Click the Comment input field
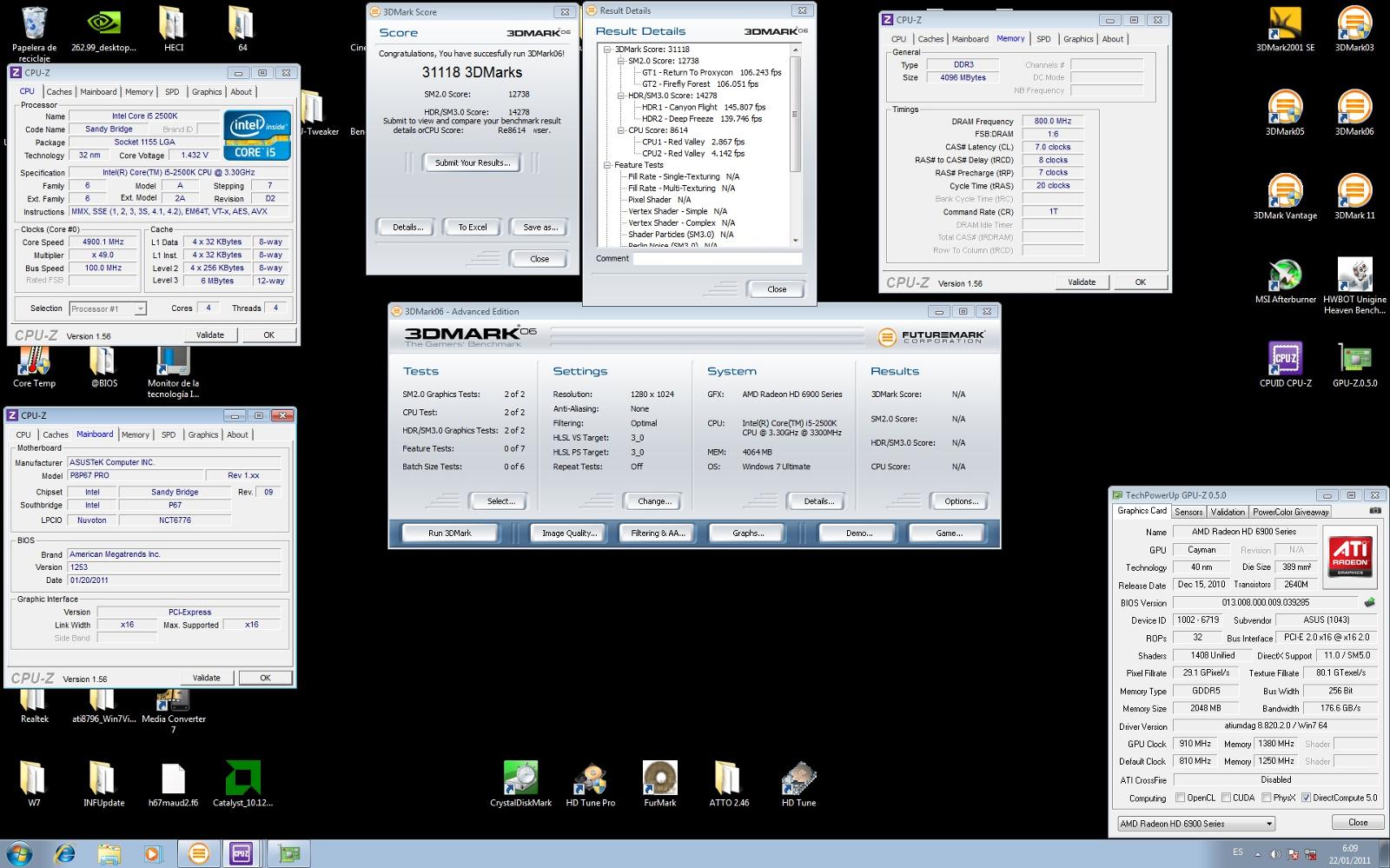Image resolution: width=1390 pixels, height=868 pixels. (x=717, y=258)
